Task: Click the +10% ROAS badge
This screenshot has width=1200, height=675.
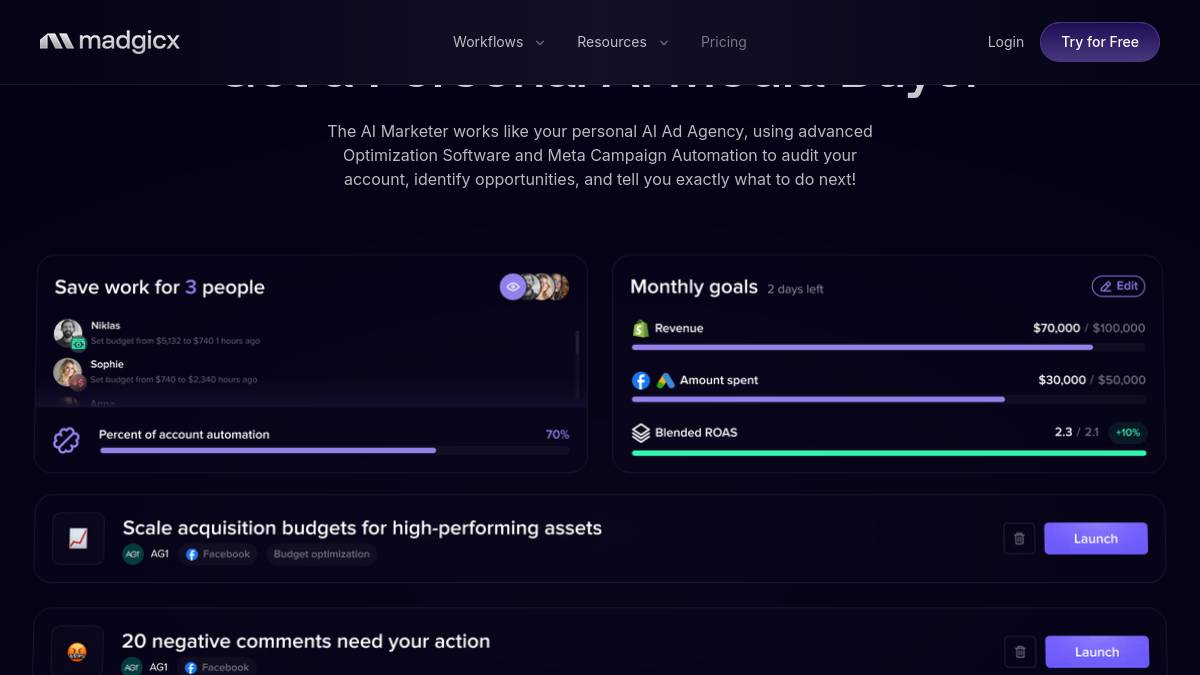Action: pos(1128,432)
